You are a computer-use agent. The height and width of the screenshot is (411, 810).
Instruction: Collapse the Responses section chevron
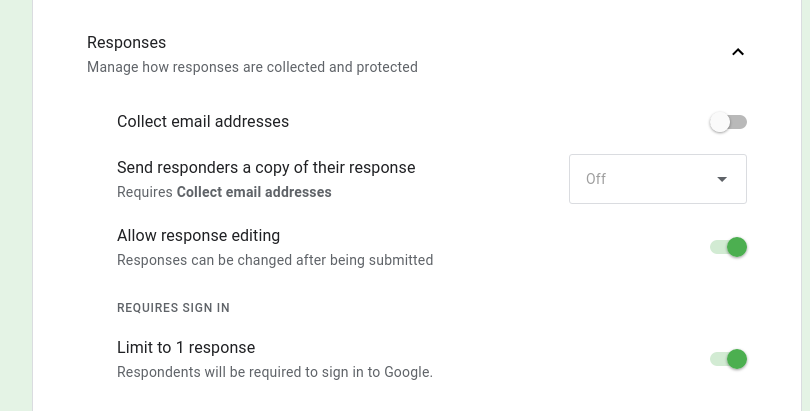pyautogui.click(x=738, y=52)
